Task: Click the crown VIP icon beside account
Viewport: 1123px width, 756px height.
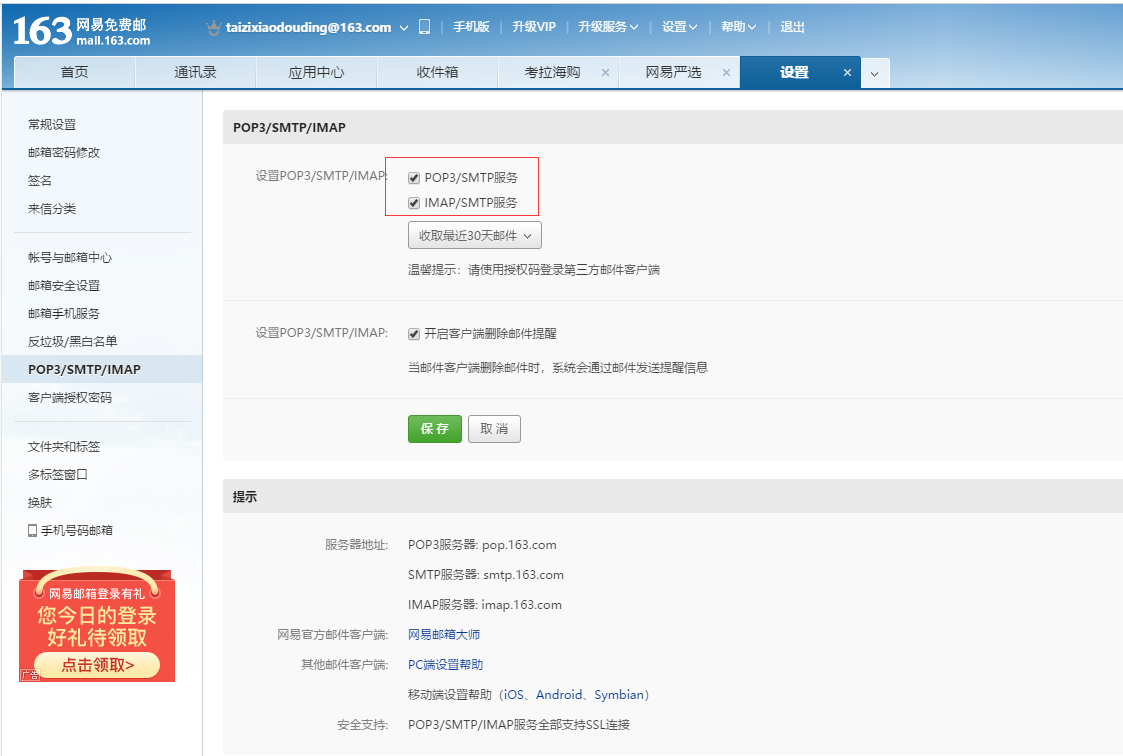Action: pyautogui.click(x=213, y=27)
